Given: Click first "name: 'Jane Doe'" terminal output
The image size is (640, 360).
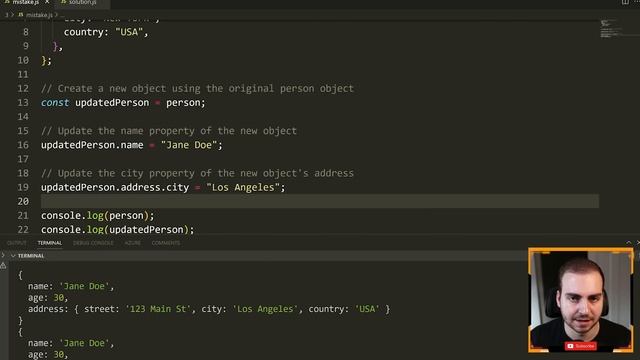Looking at the screenshot, I should pyautogui.click(x=71, y=286).
